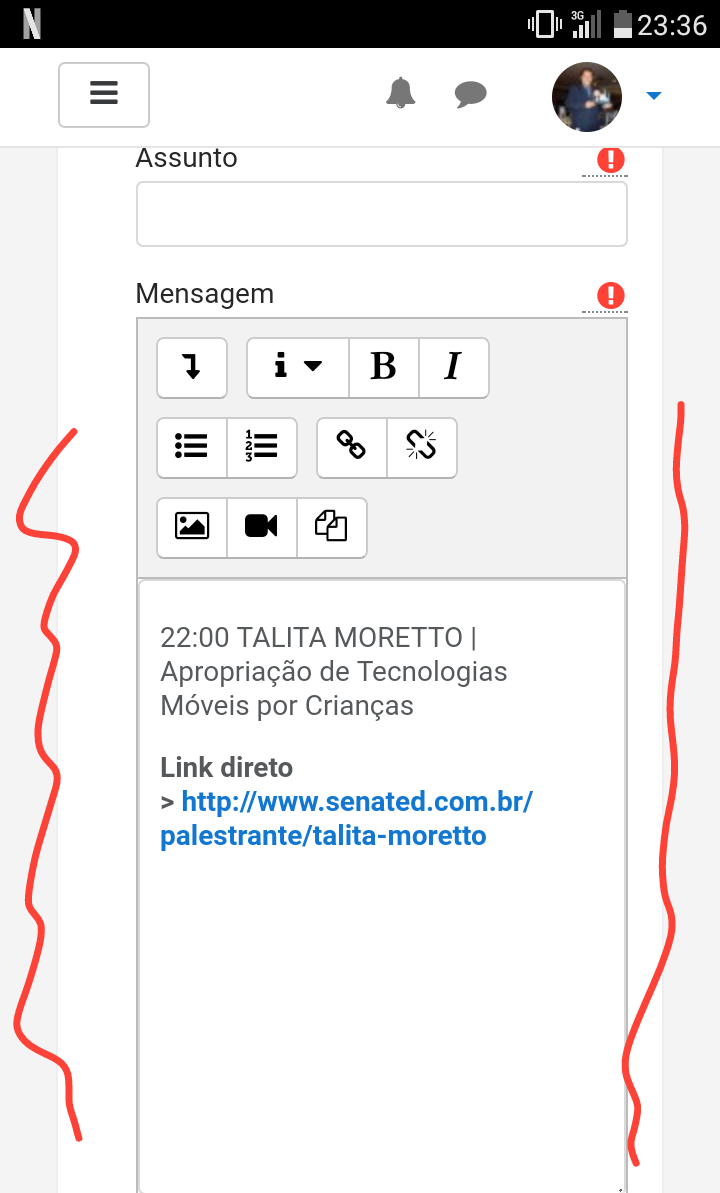Insert an ordered numbered list
Screen dimensions: 720x1193
coord(262,447)
